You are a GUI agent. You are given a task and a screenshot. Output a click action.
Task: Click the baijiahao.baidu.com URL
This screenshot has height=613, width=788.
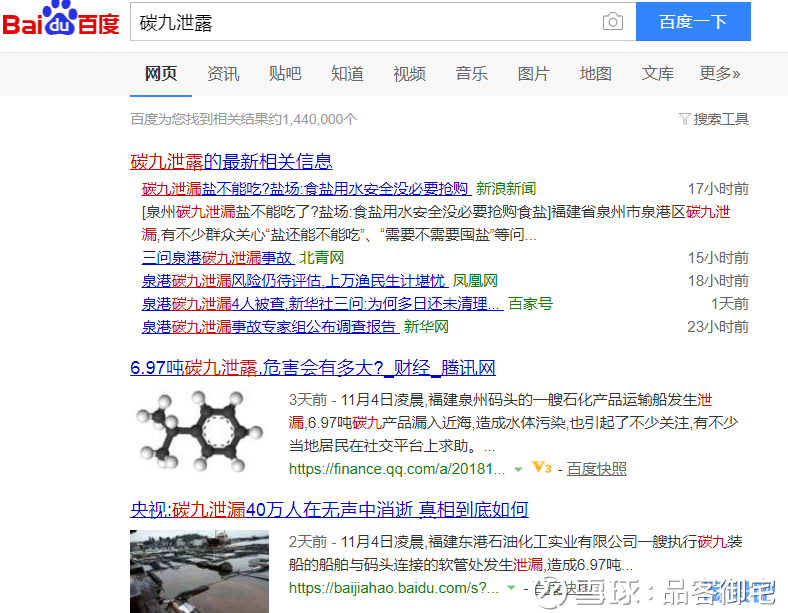tap(393, 588)
